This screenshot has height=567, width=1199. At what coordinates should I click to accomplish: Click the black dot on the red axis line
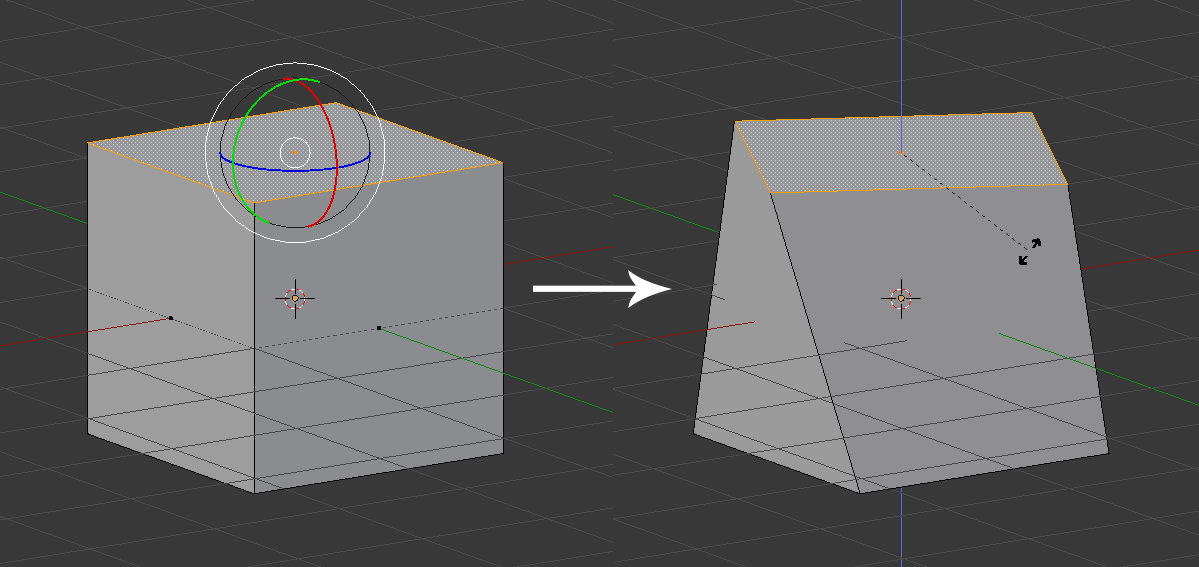coord(171,318)
